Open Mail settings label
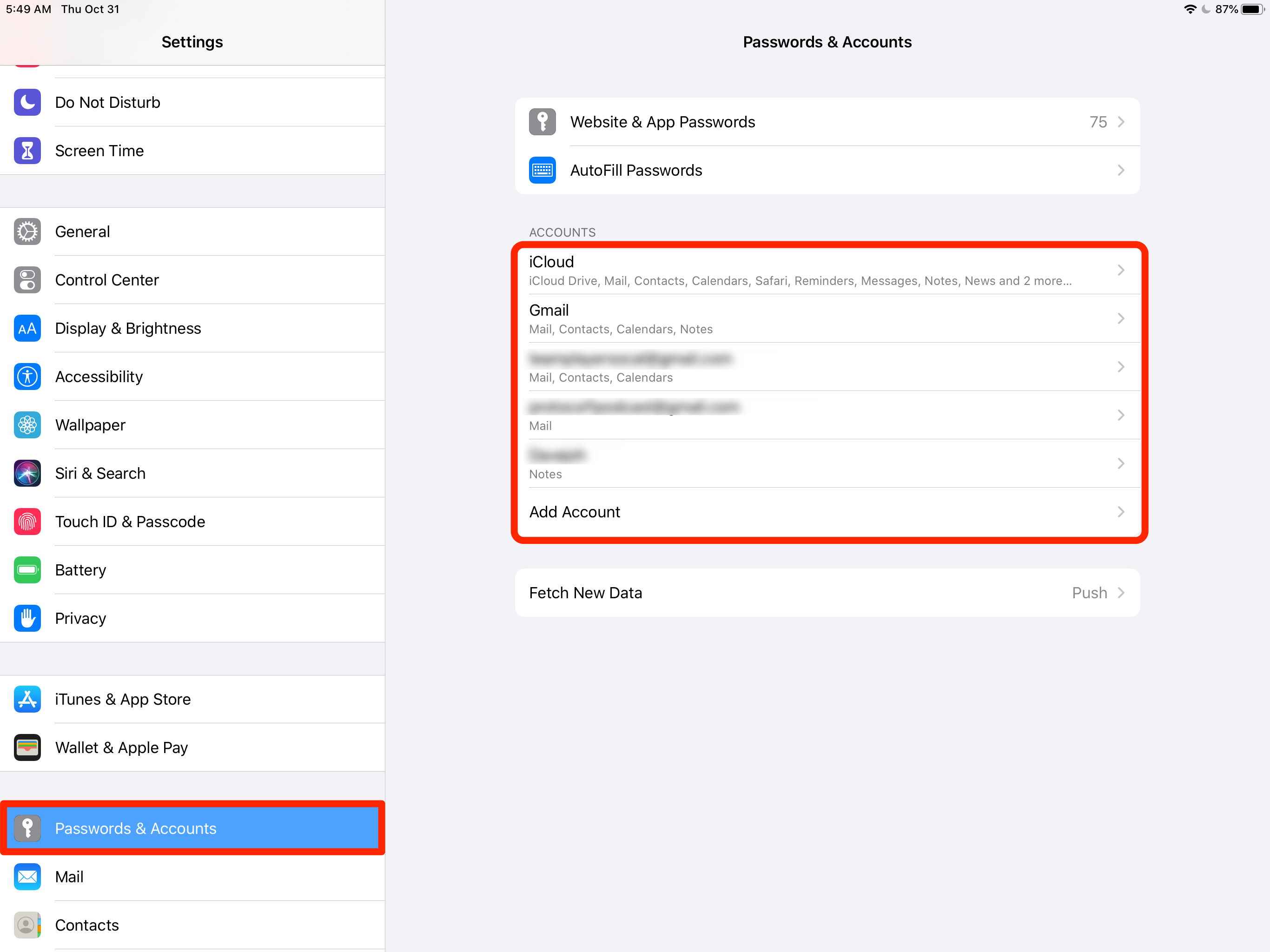1270x952 pixels. (x=69, y=877)
